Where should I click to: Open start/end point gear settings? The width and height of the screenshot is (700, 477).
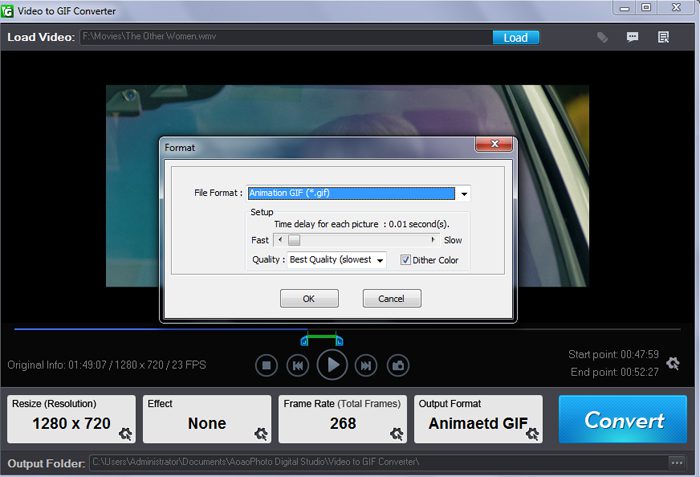pyautogui.click(x=673, y=363)
